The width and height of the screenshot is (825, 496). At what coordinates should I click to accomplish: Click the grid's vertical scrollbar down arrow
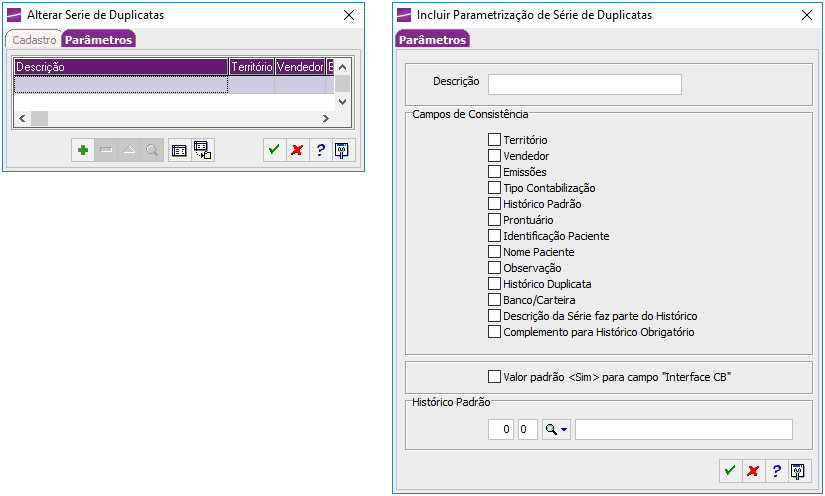[x=342, y=101]
